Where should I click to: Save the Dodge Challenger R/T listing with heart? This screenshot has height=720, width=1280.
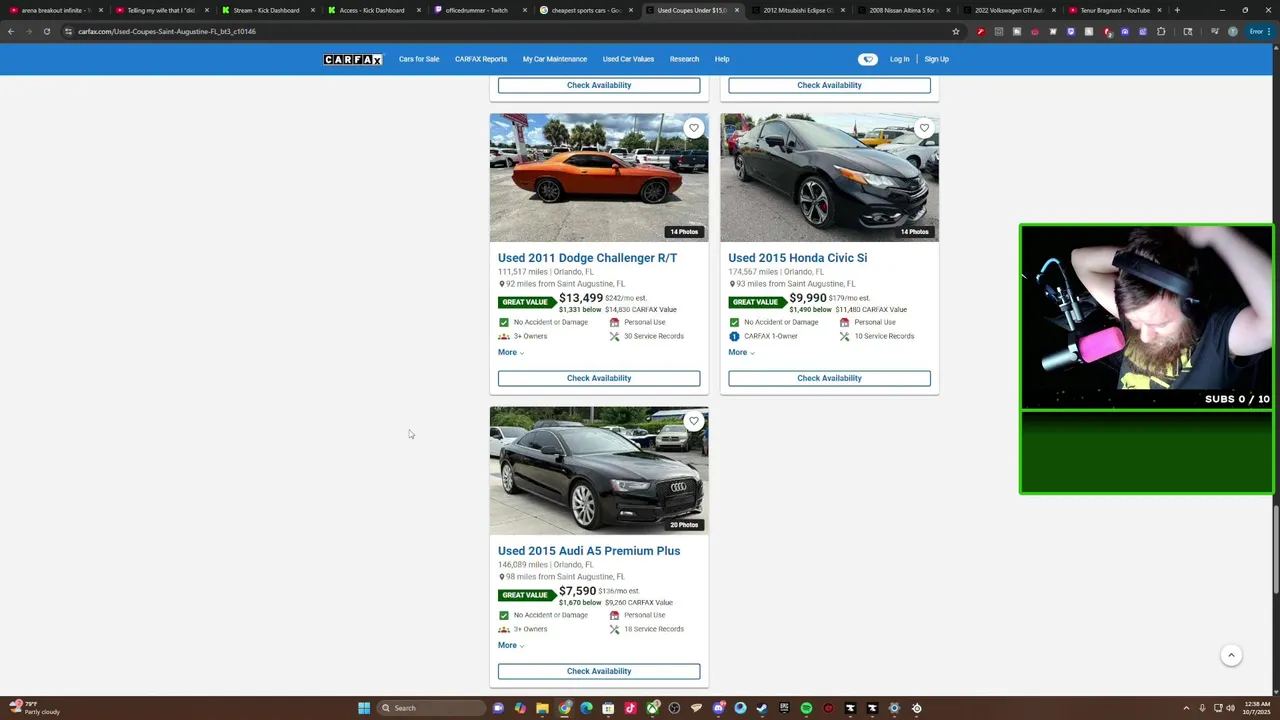tap(694, 128)
